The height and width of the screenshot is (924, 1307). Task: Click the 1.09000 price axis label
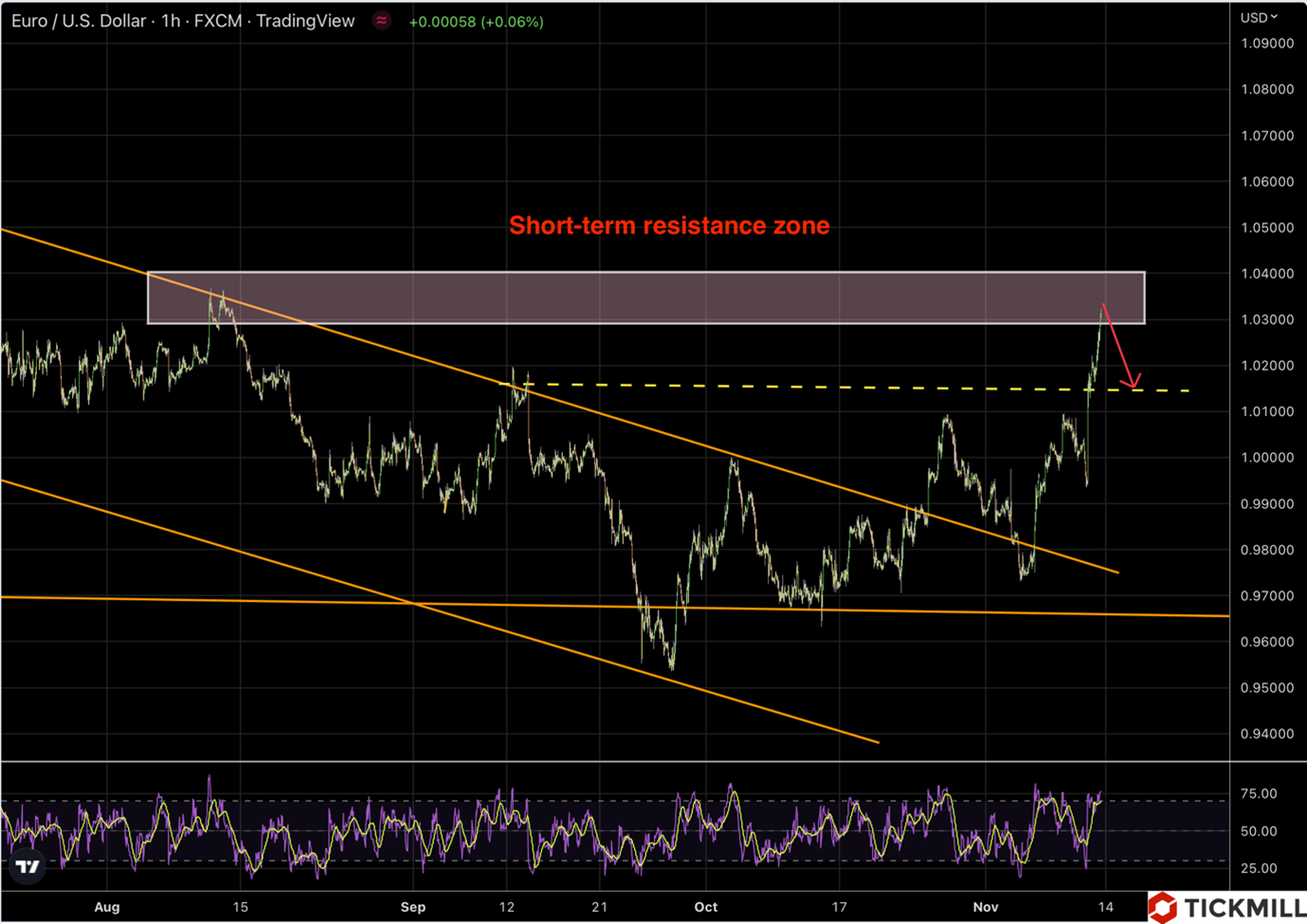(x=1267, y=44)
